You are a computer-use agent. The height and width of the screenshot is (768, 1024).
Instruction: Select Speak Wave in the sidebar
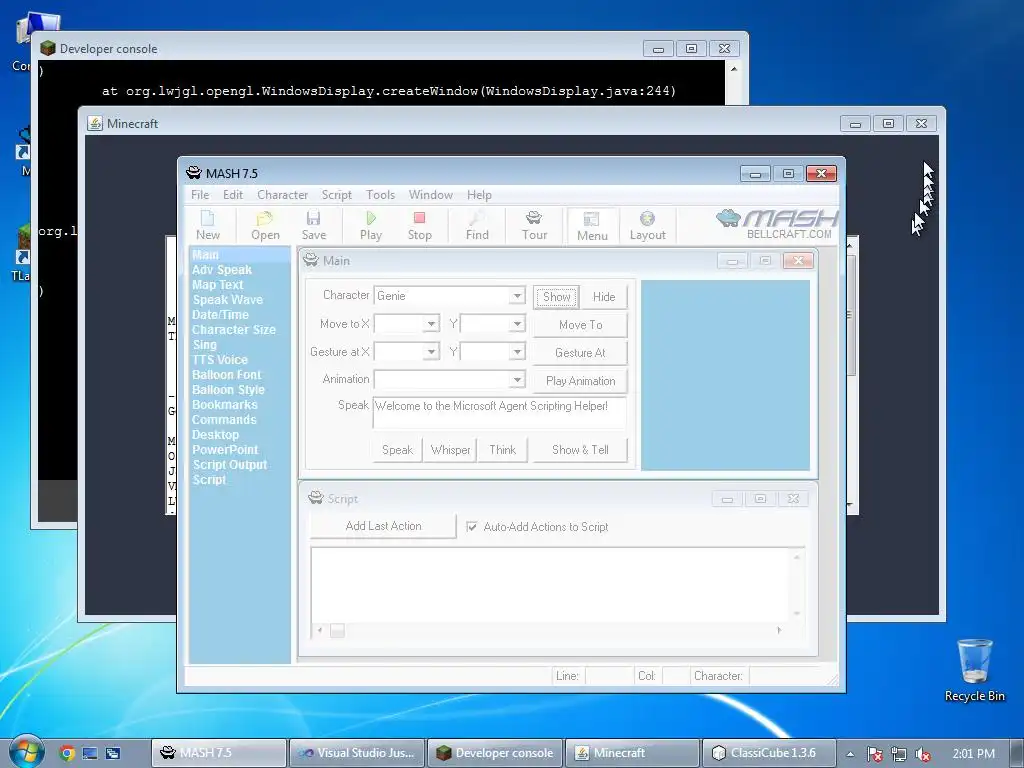(x=227, y=300)
